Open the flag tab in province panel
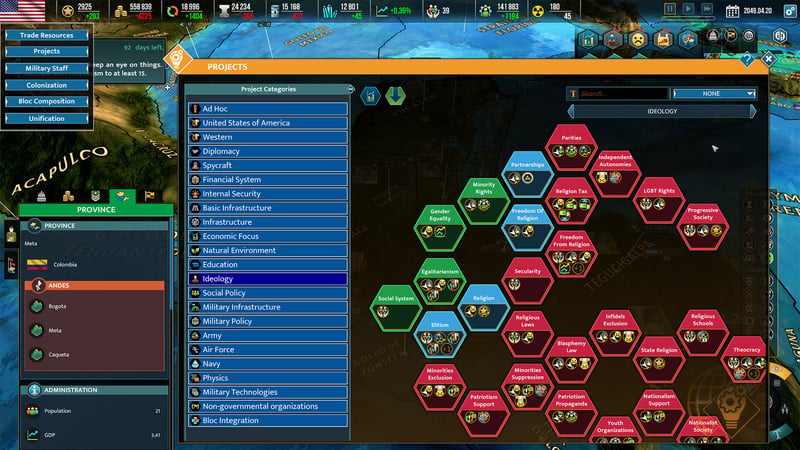The width and height of the screenshot is (800, 450). point(149,196)
